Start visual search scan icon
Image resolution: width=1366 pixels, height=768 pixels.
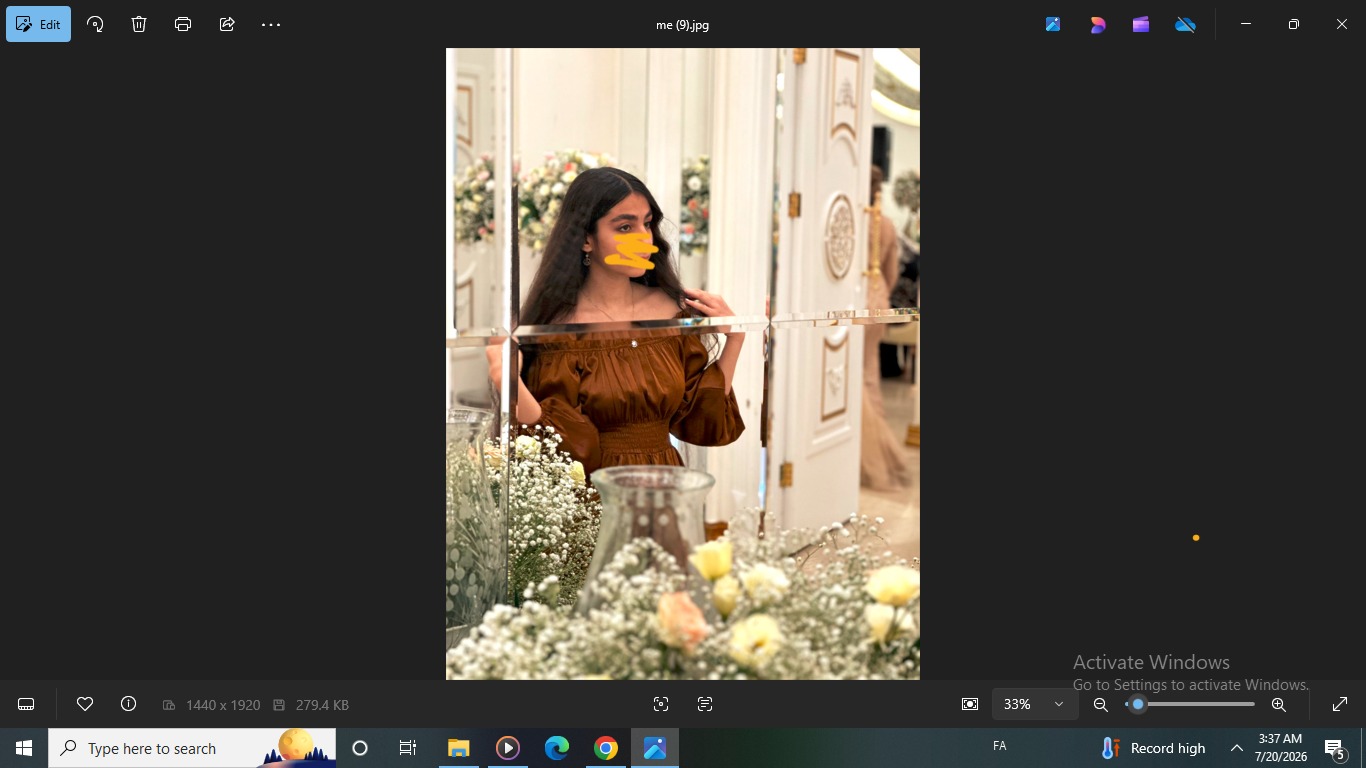pyautogui.click(x=661, y=705)
